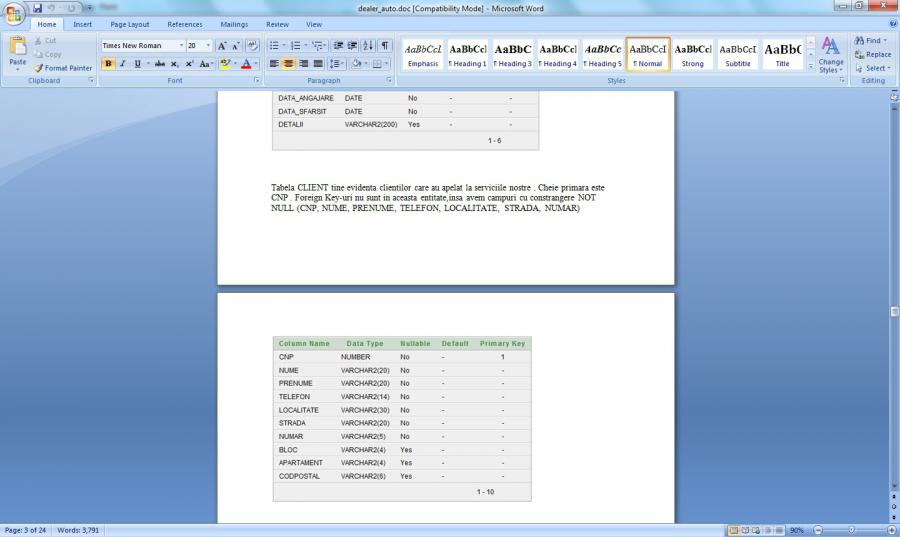Click the Replace button
The width and height of the screenshot is (900, 537).
point(873,55)
